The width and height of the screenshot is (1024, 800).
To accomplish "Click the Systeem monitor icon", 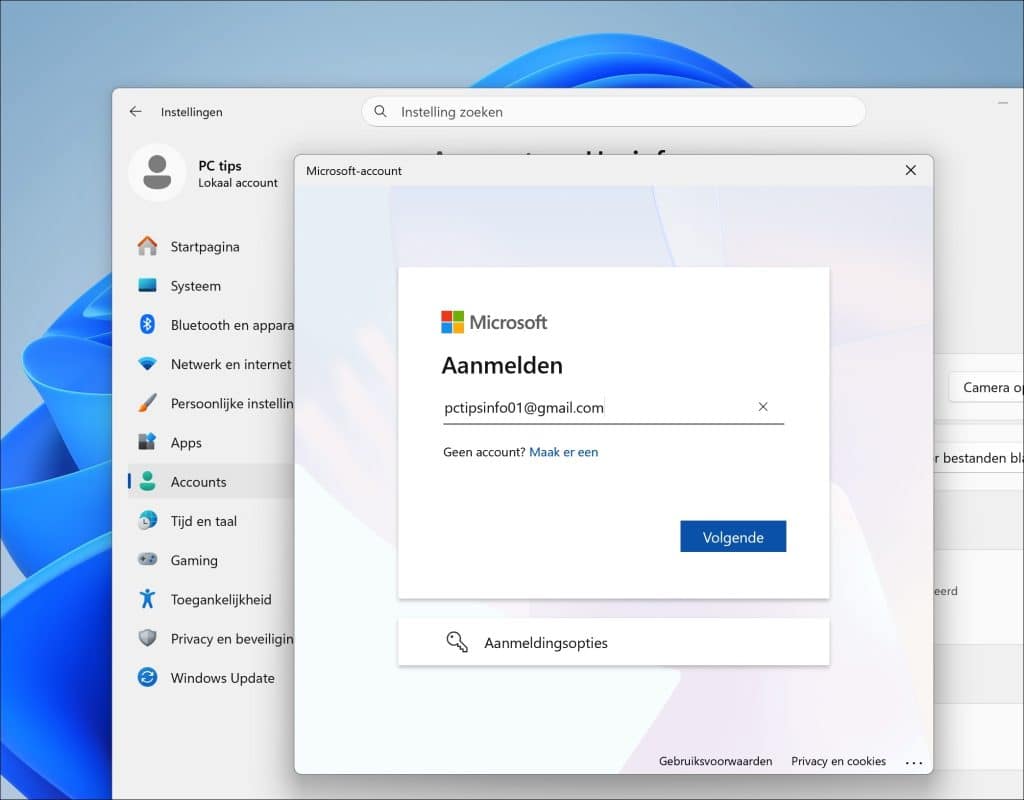I will (x=148, y=285).
